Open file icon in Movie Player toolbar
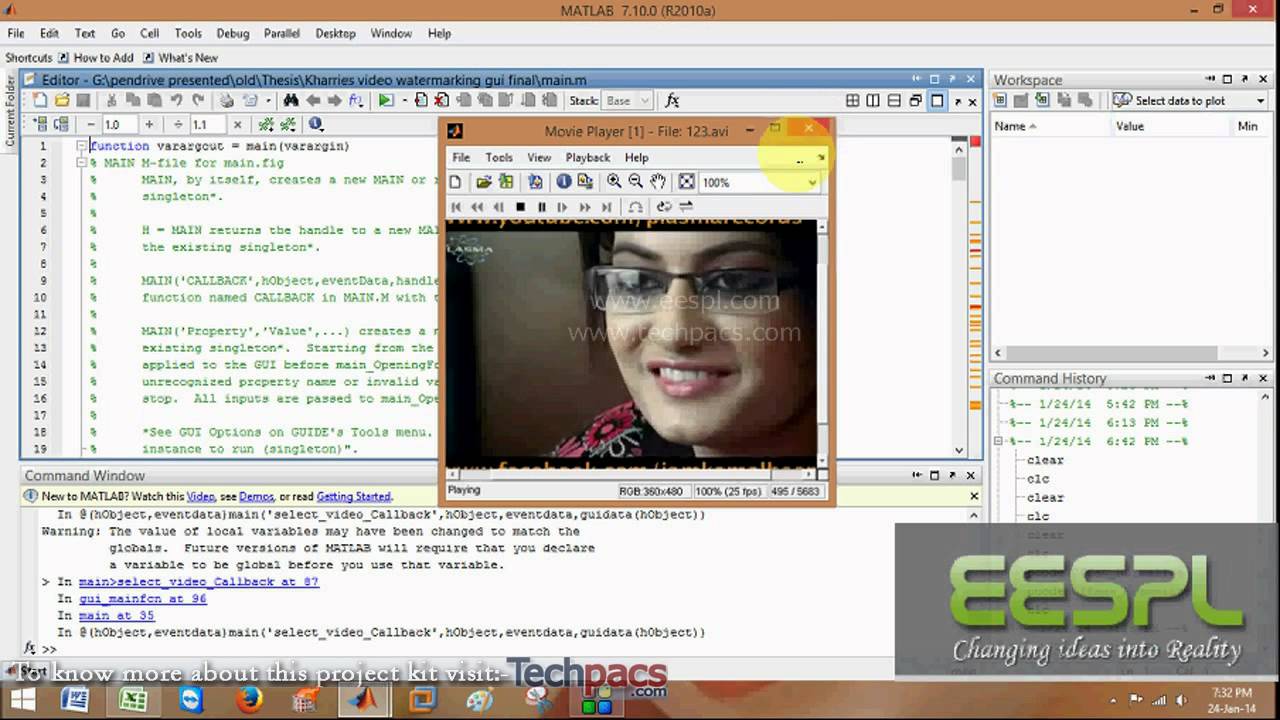Image resolution: width=1280 pixels, height=720 pixels. (484, 182)
